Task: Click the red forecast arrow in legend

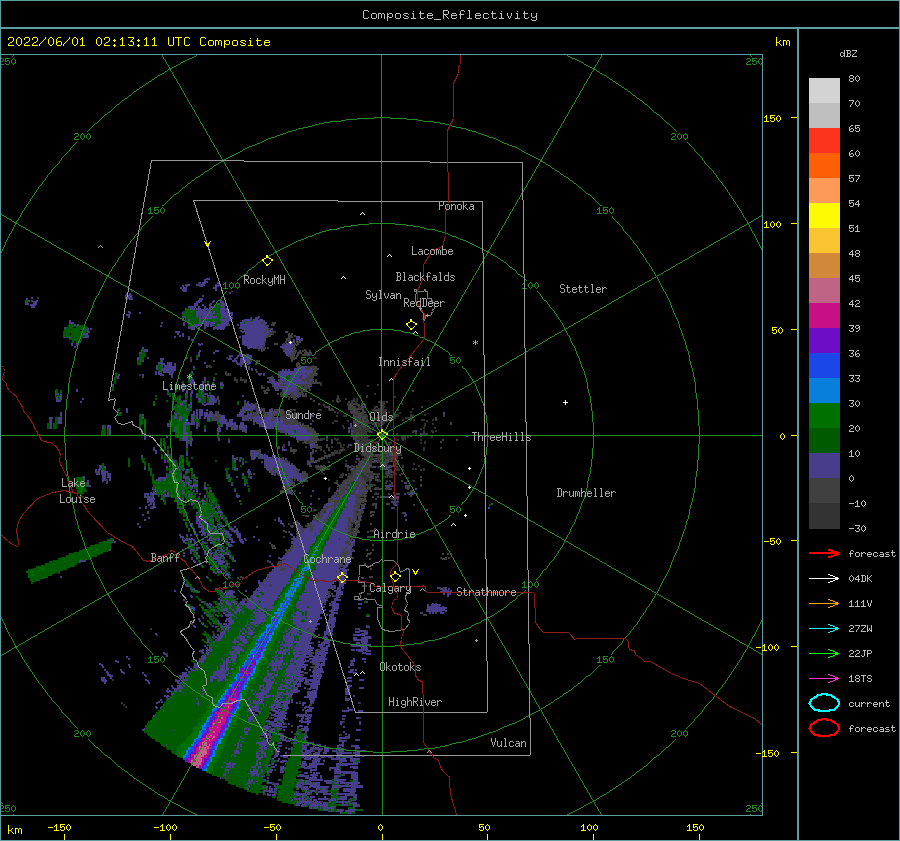Action: (824, 553)
